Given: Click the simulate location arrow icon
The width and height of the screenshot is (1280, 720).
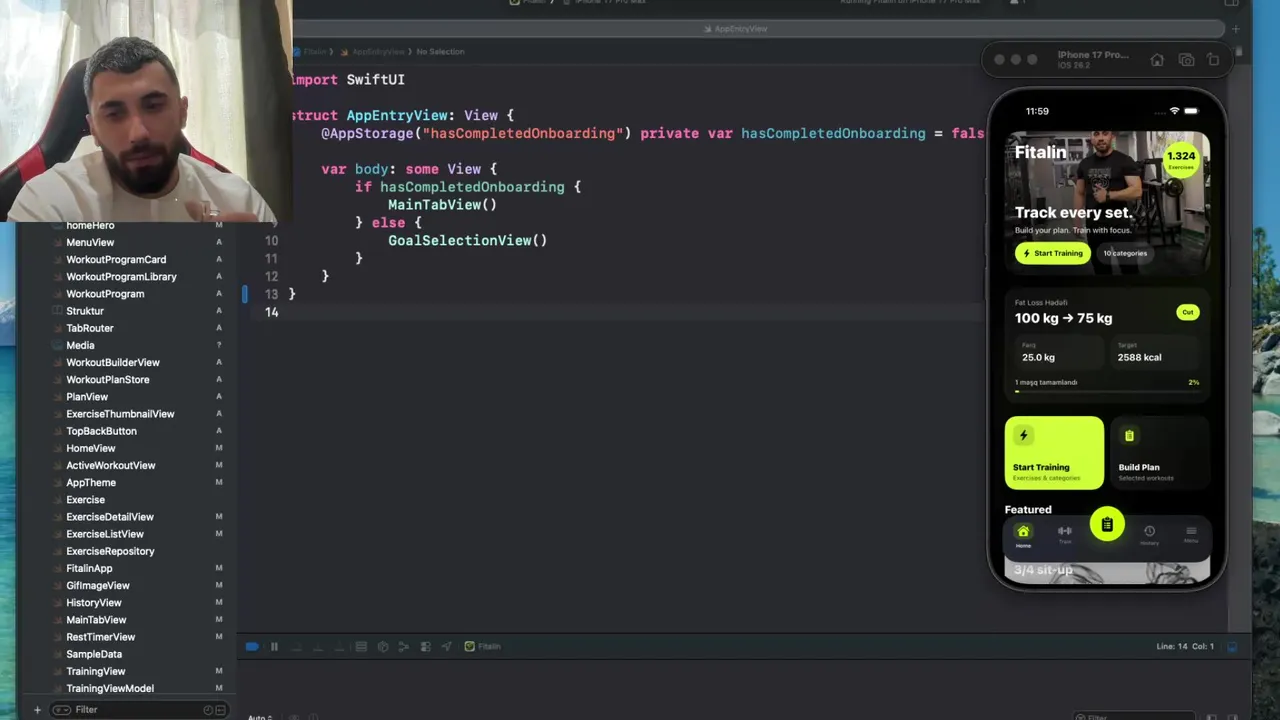Looking at the screenshot, I should click(446, 647).
